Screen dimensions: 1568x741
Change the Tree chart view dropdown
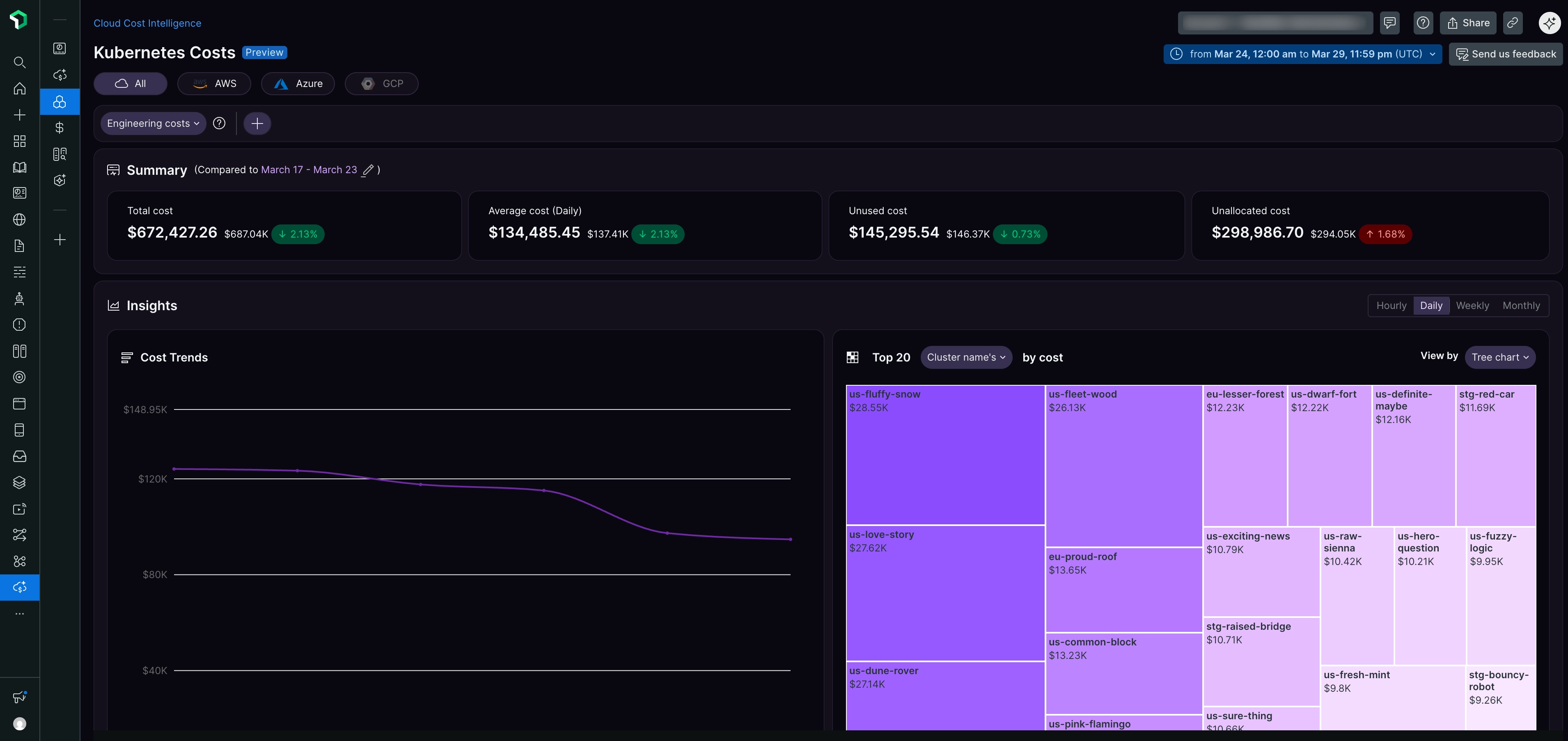tap(1500, 357)
